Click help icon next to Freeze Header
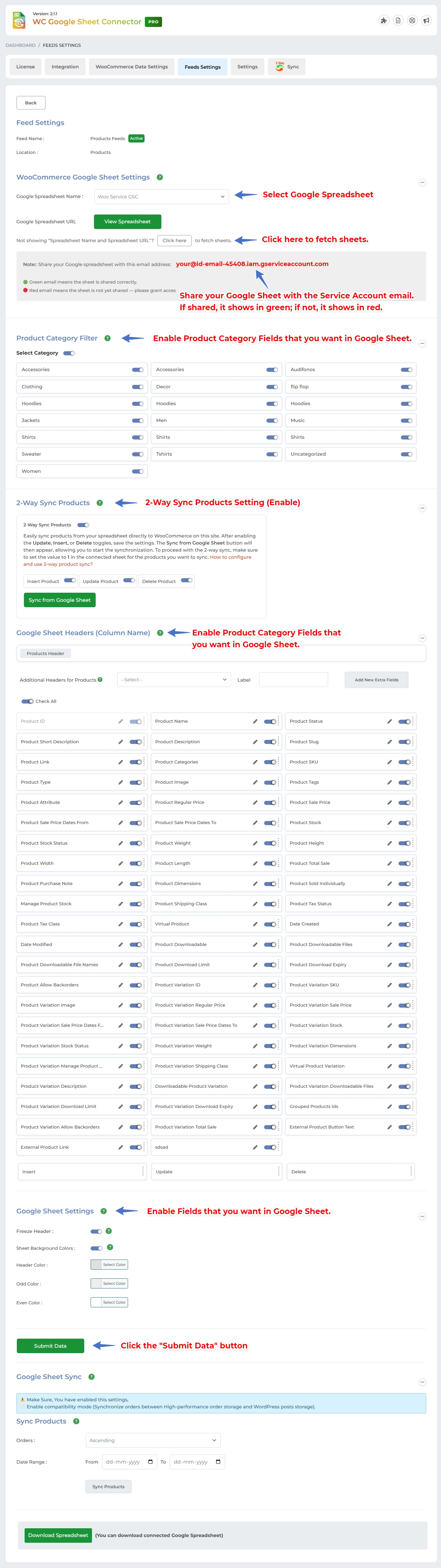This screenshot has width=441, height=1568. [x=108, y=1231]
